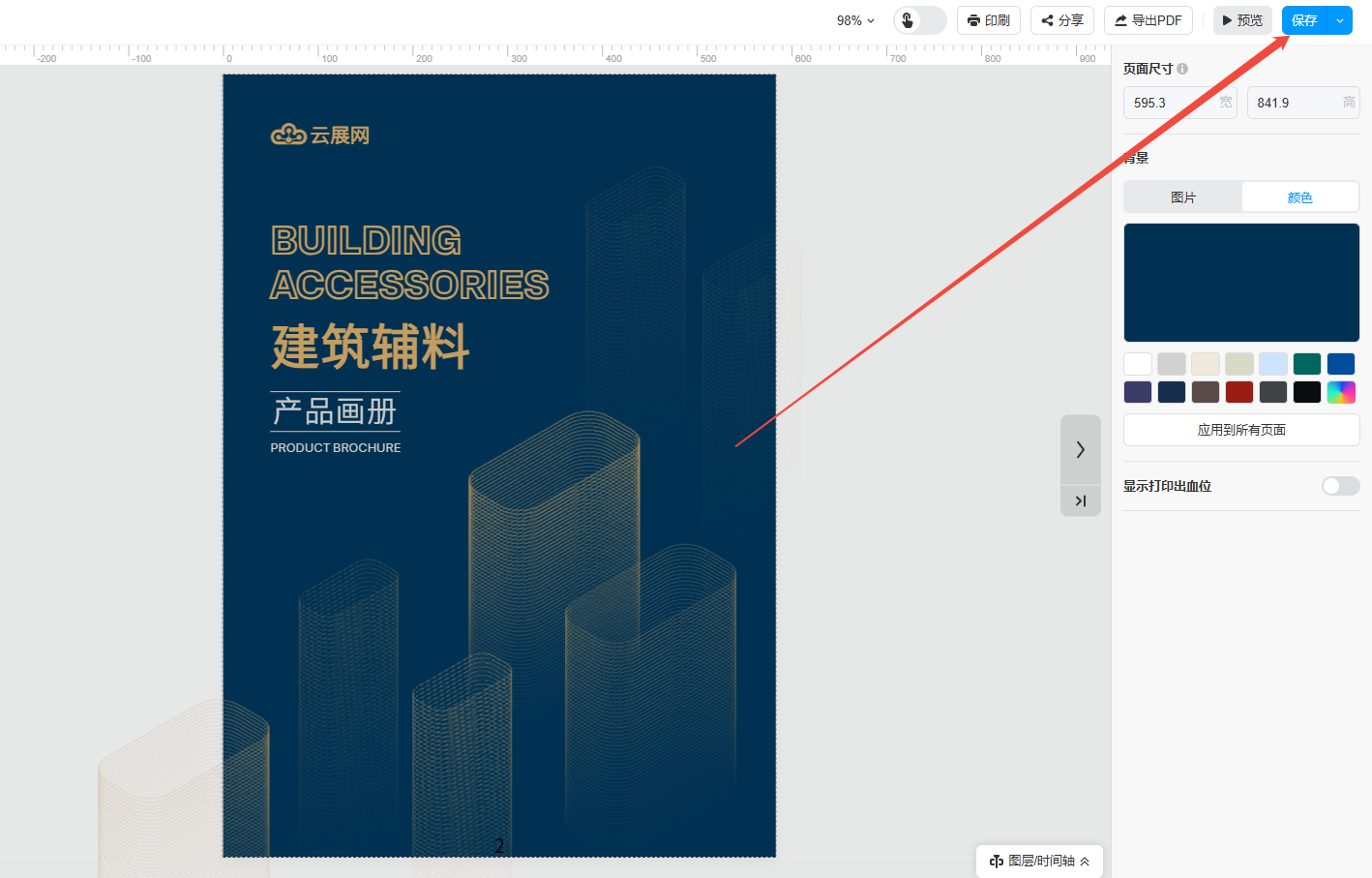
Task: Open the rainbow custom color picker
Action: tap(1341, 392)
